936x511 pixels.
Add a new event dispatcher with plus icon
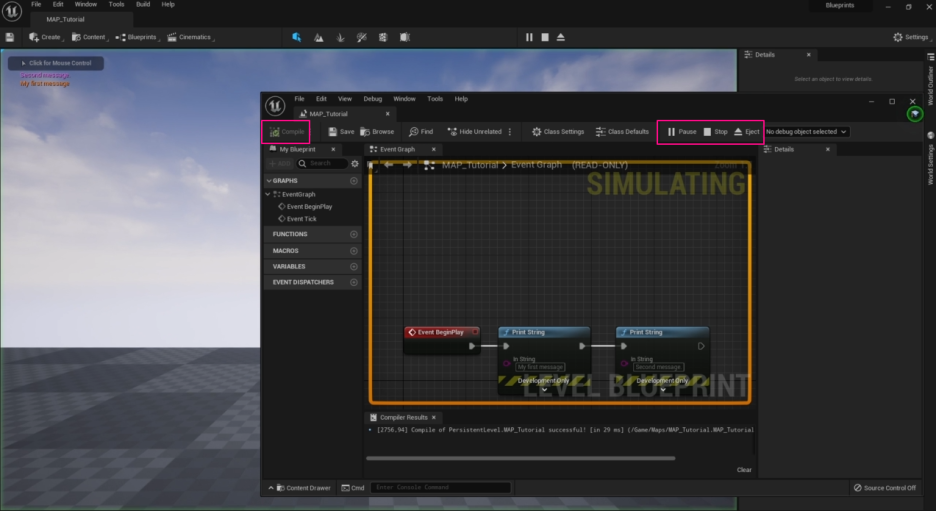(x=354, y=282)
